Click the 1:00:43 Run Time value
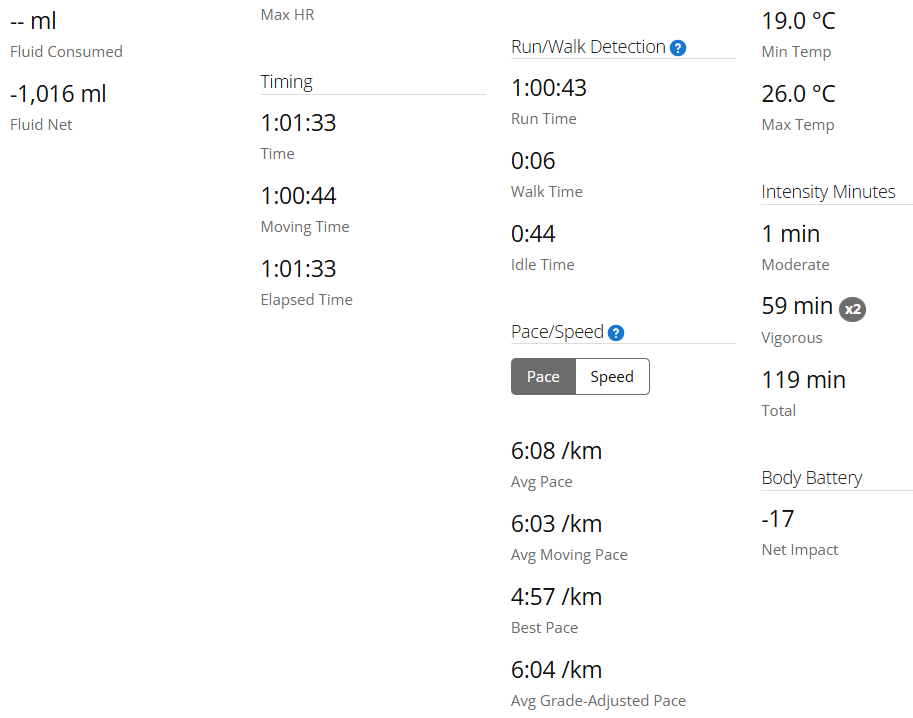This screenshot has width=913, height=718. tap(549, 88)
